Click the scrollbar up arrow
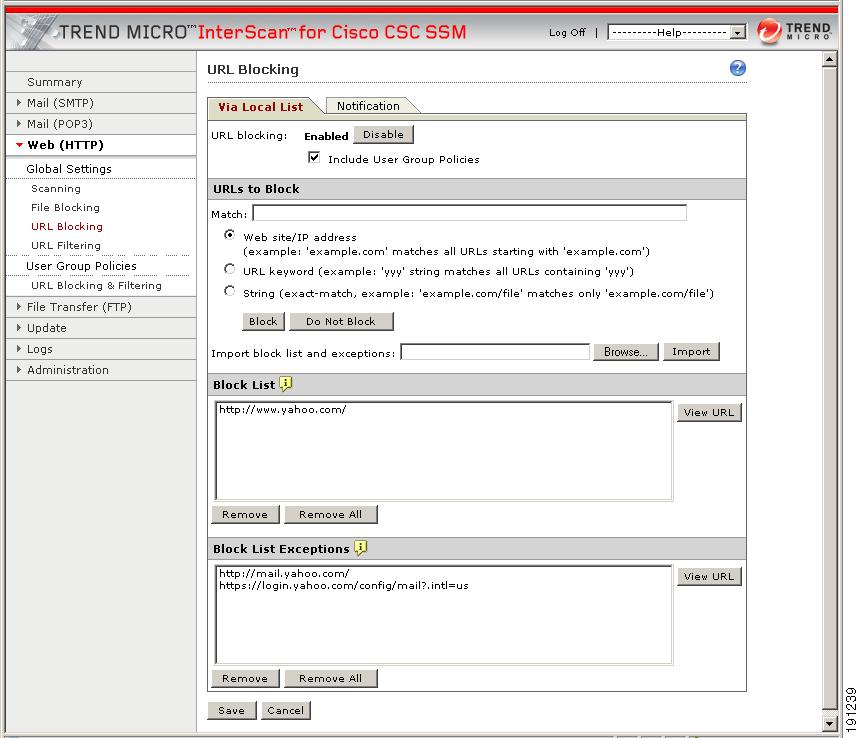 click(x=830, y=59)
